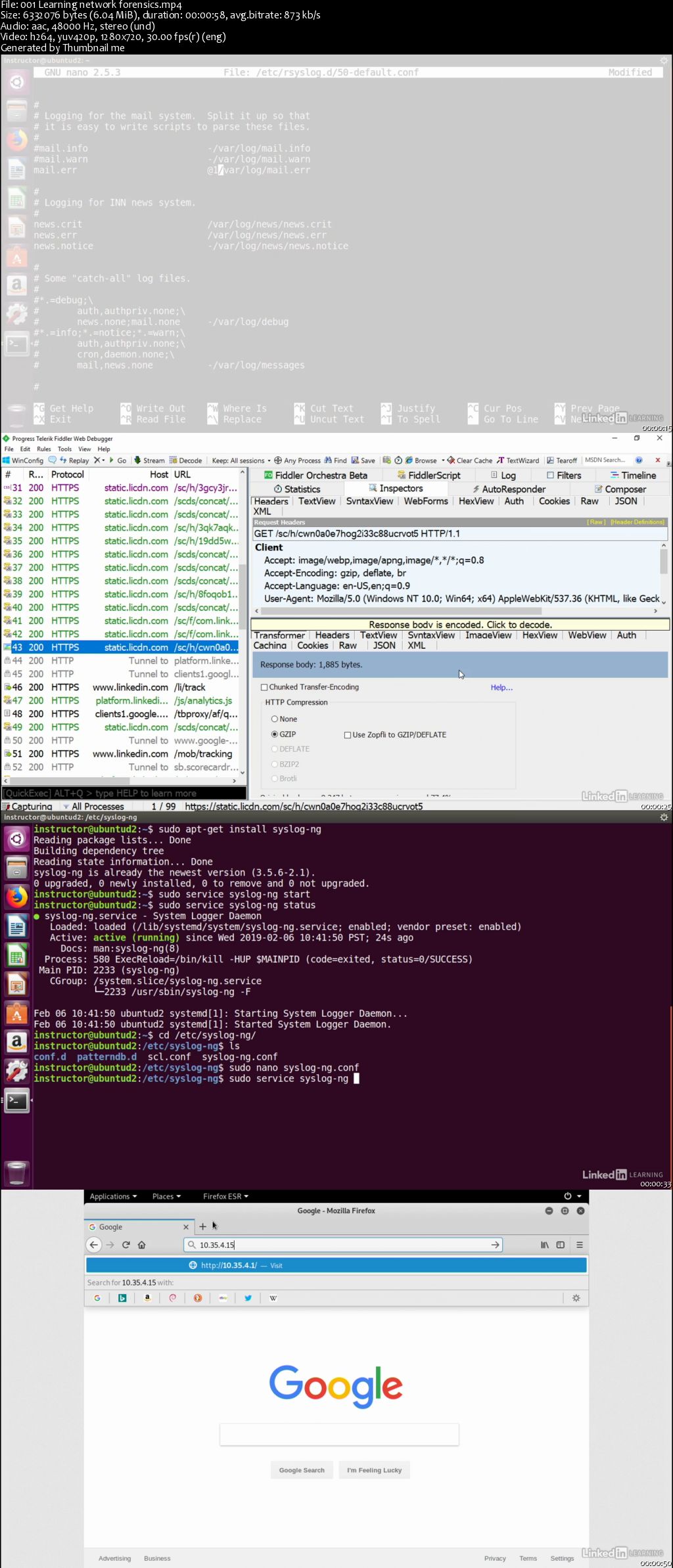This screenshot has height=1568, width=673.
Task: Switch to the Composer tab
Action: click(x=620, y=489)
